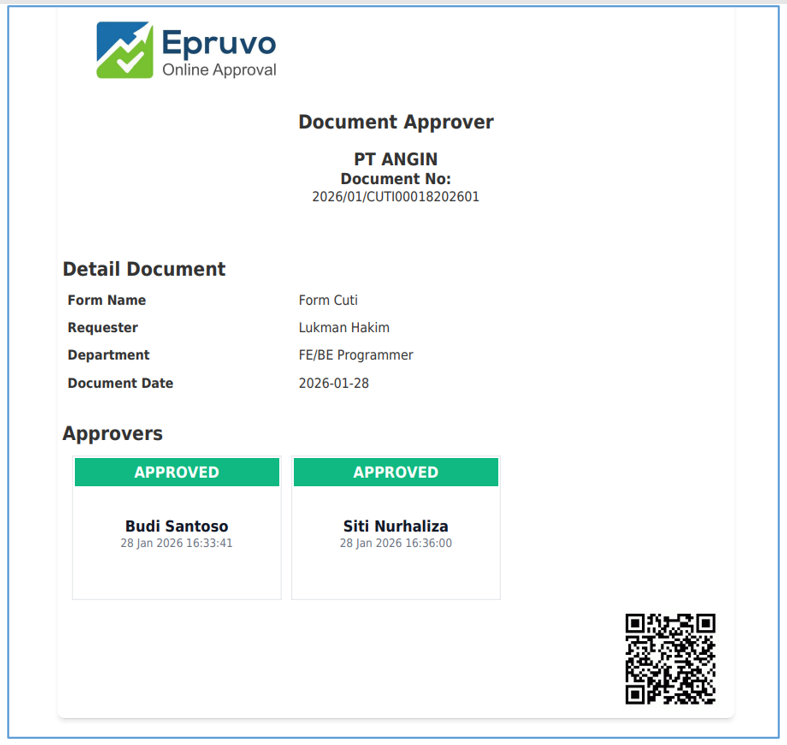Click the Epruvo chart checkmark logo icon
Screen dimensions: 787x745
click(125, 50)
